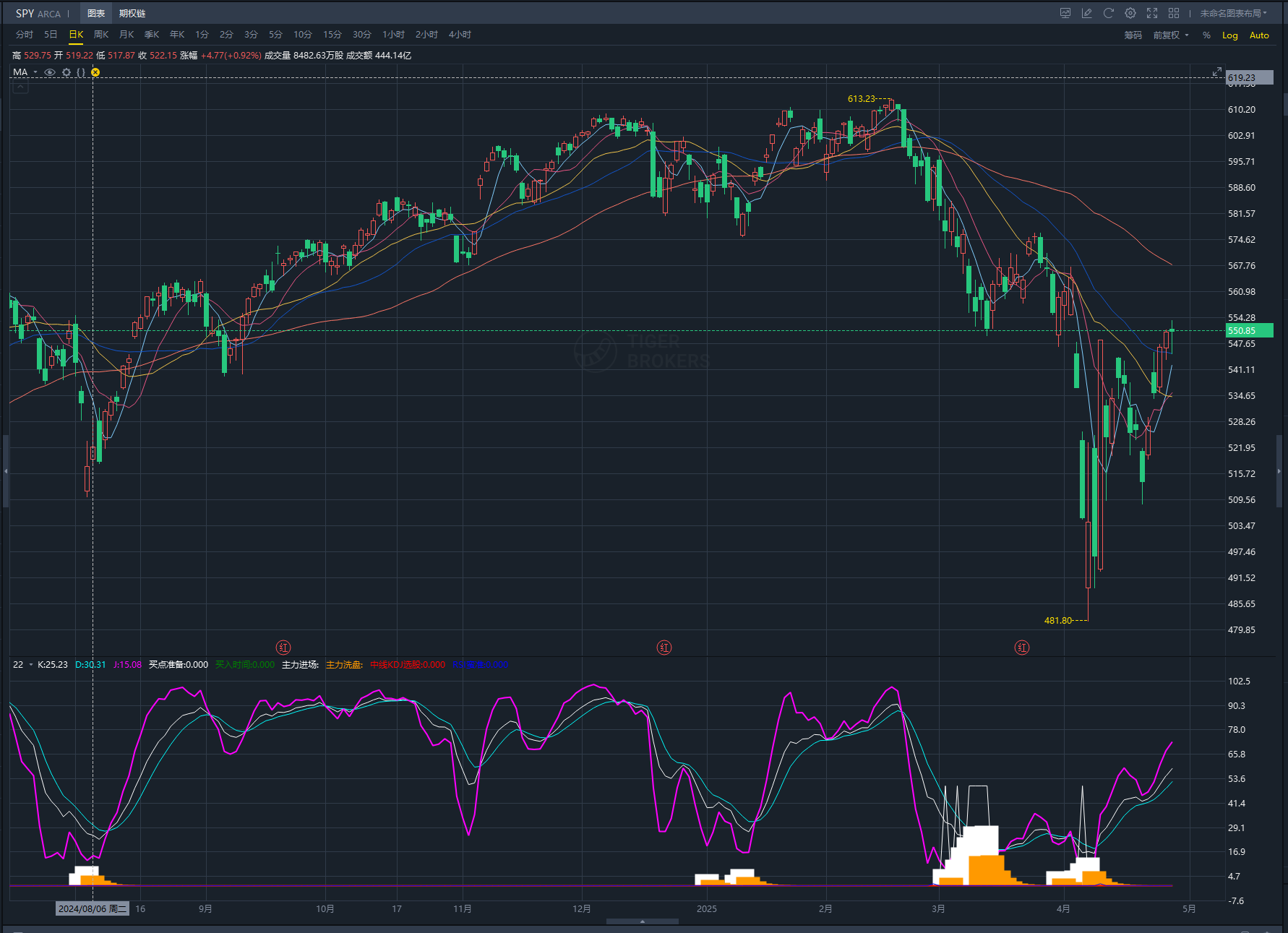Click the red dividend marker near late March

pyautogui.click(x=1022, y=648)
